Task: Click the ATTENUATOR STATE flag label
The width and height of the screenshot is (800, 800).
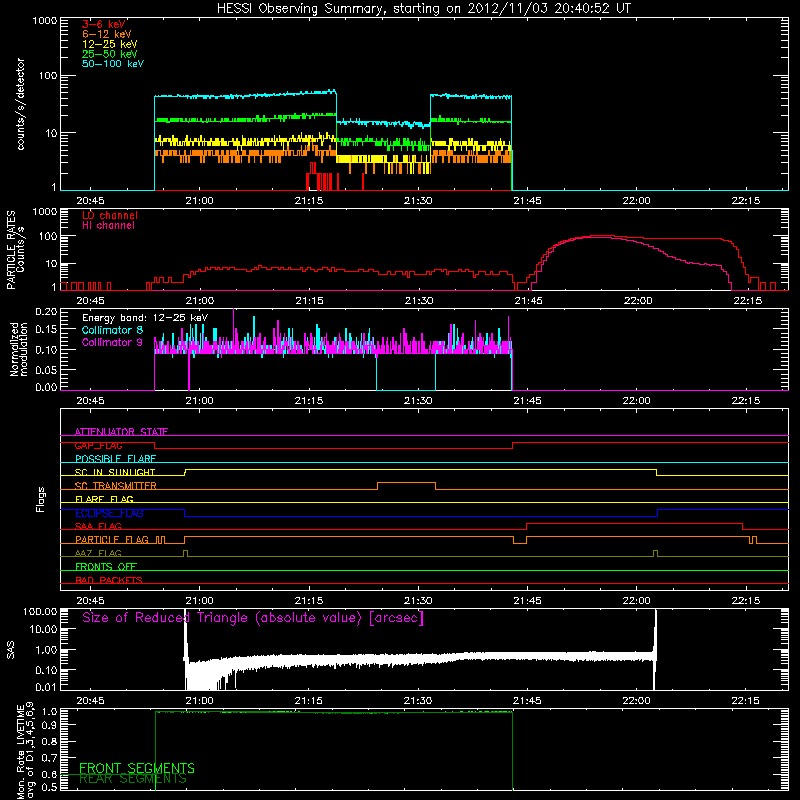Action: coord(121,432)
